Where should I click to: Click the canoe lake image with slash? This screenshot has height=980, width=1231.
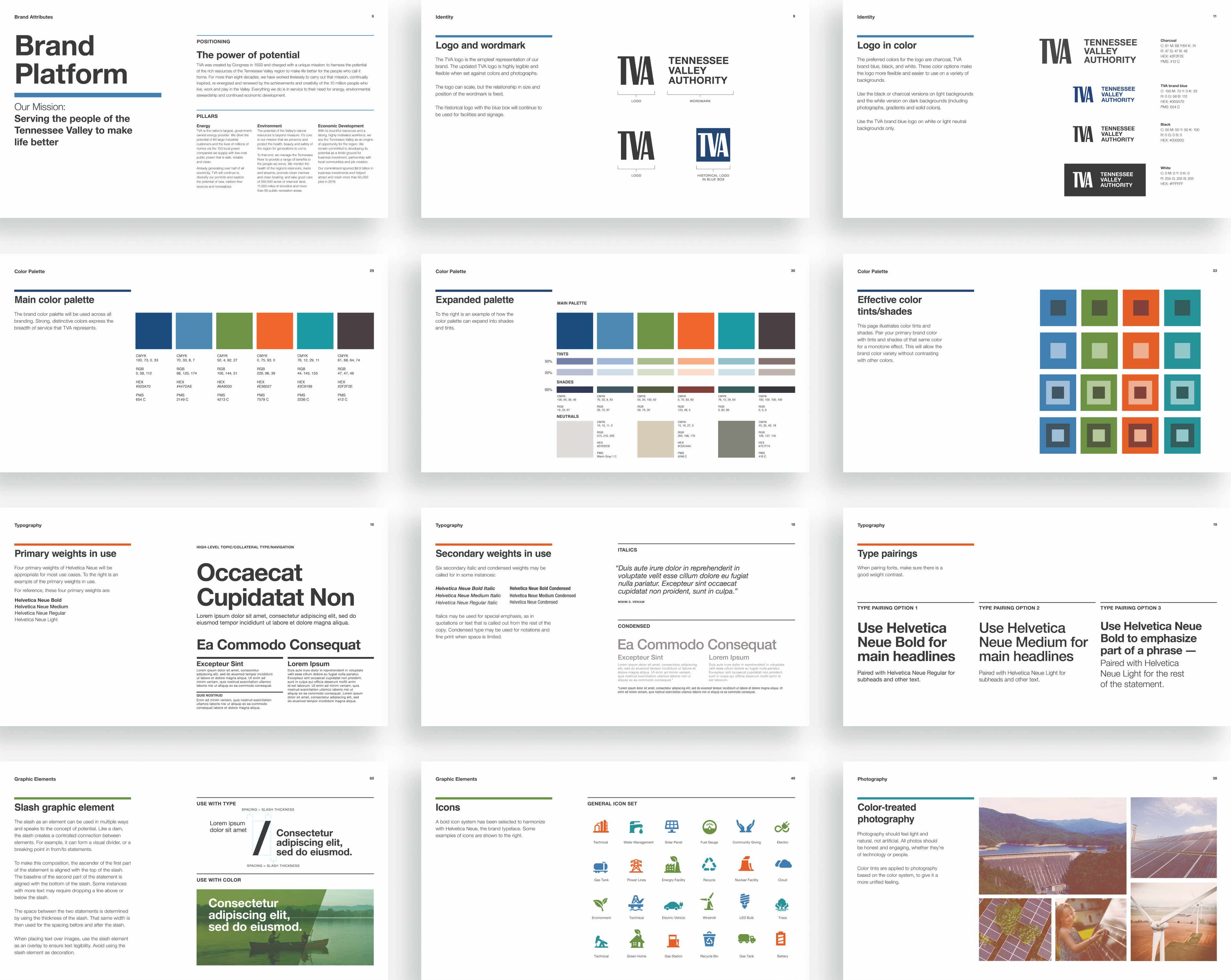[285, 927]
